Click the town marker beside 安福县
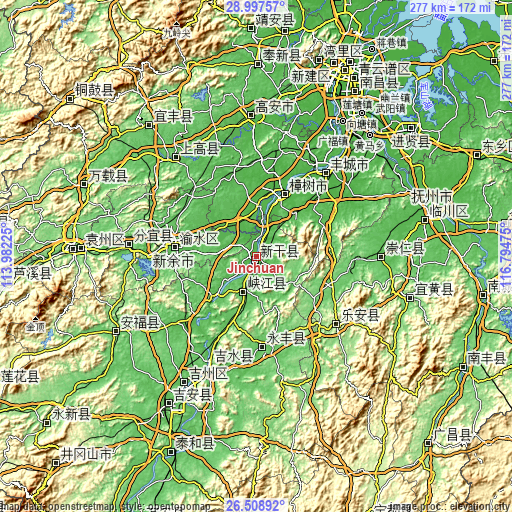The width and height of the screenshot is (512, 512). coord(116,331)
